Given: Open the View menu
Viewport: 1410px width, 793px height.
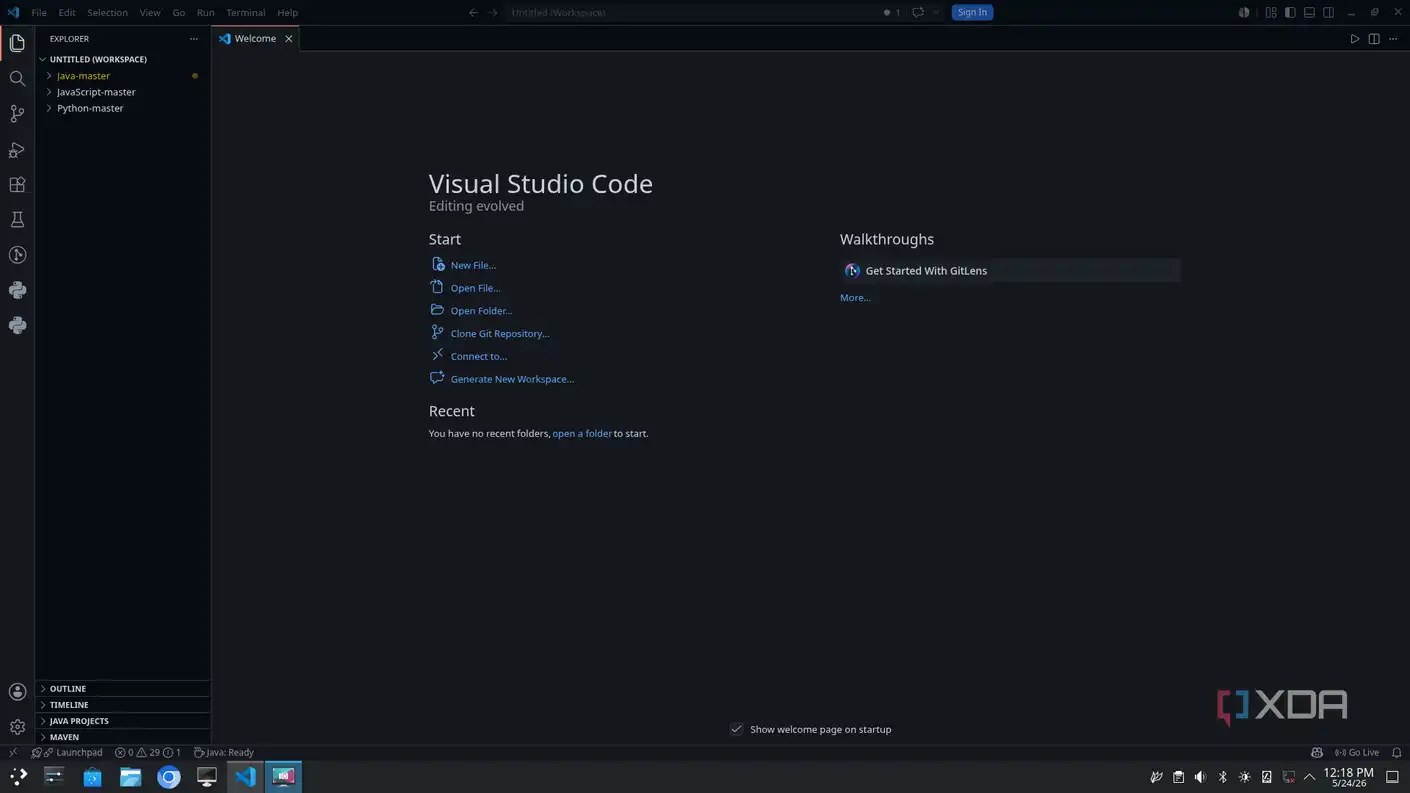Looking at the screenshot, I should (x=150, y=12).
